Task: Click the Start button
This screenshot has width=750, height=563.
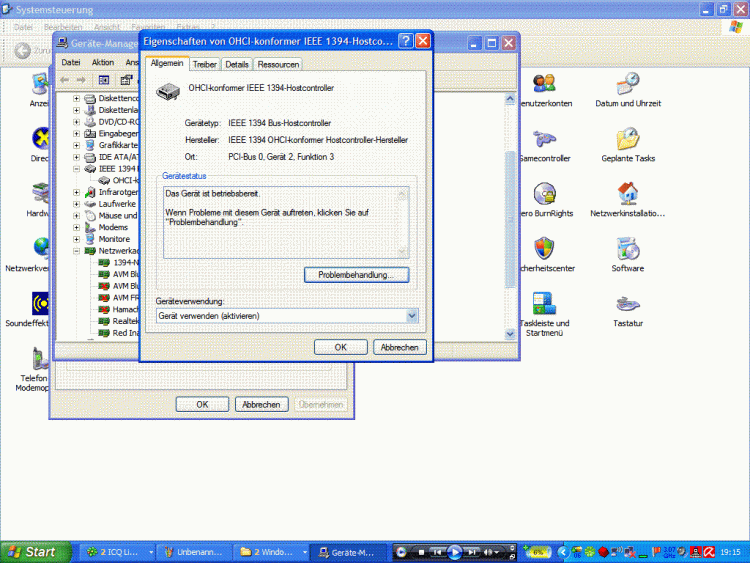Action: coord(35,552)
